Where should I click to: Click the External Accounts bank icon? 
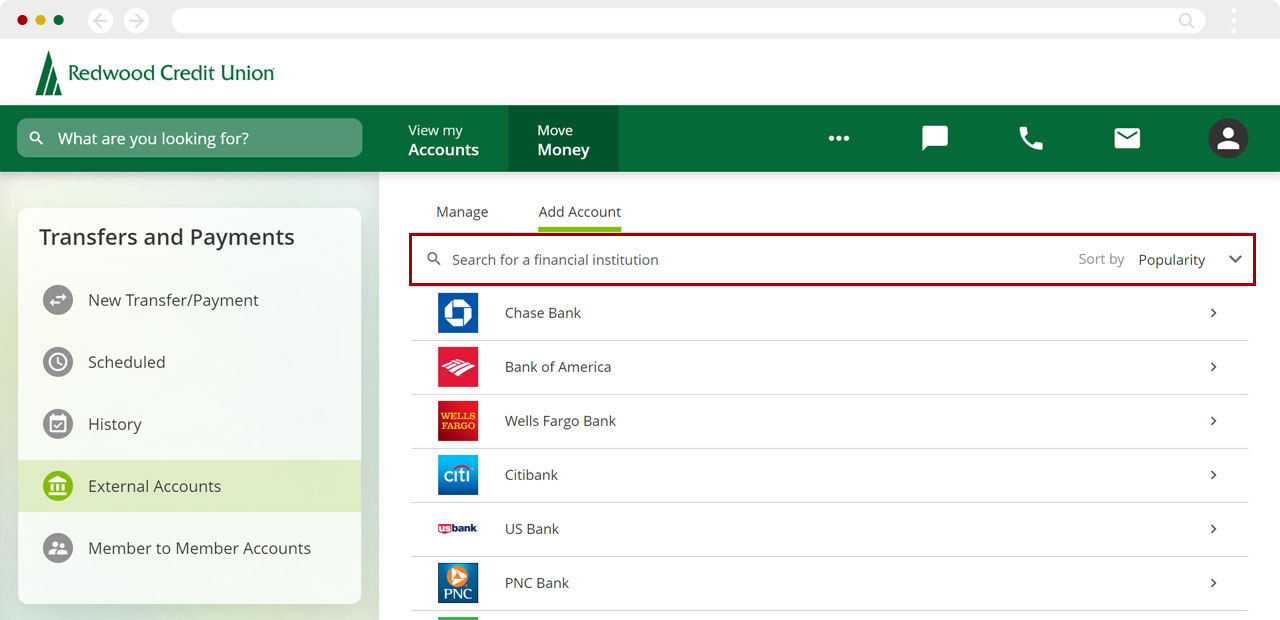tap(58, 486)
